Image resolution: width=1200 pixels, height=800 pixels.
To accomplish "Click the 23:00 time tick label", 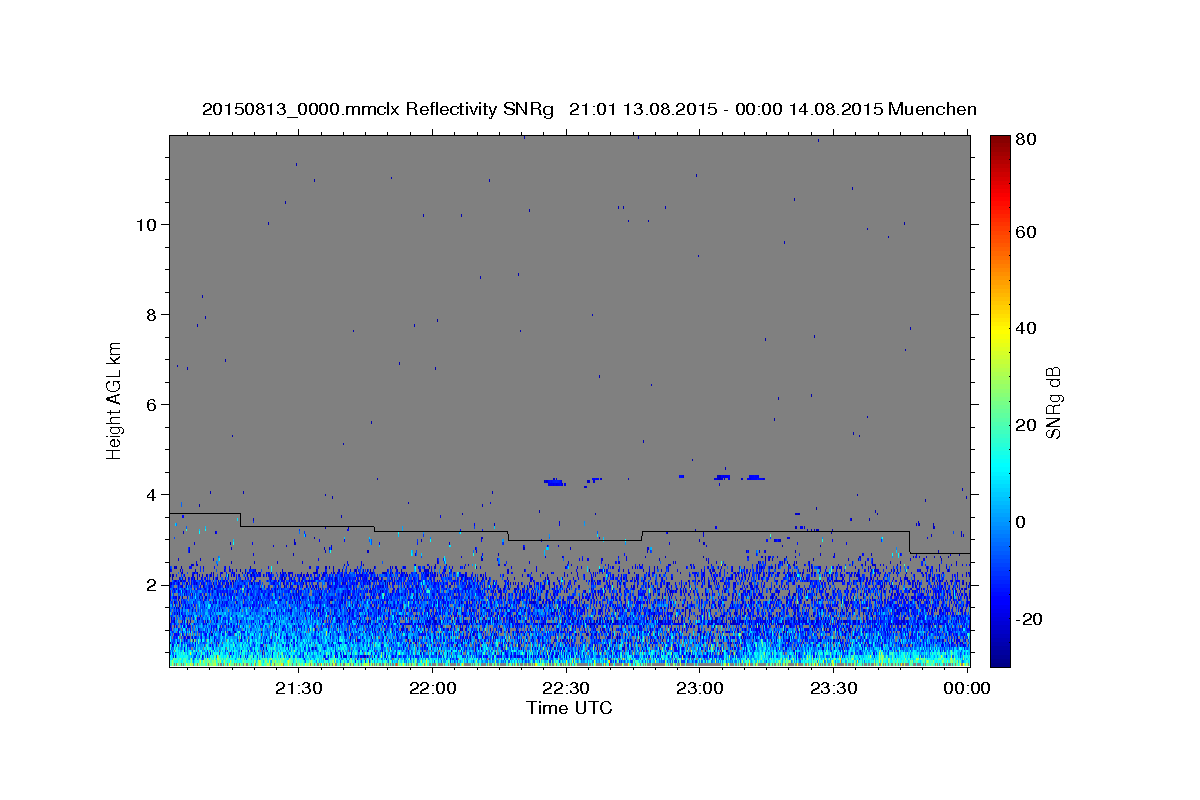I will click(699, 688).
